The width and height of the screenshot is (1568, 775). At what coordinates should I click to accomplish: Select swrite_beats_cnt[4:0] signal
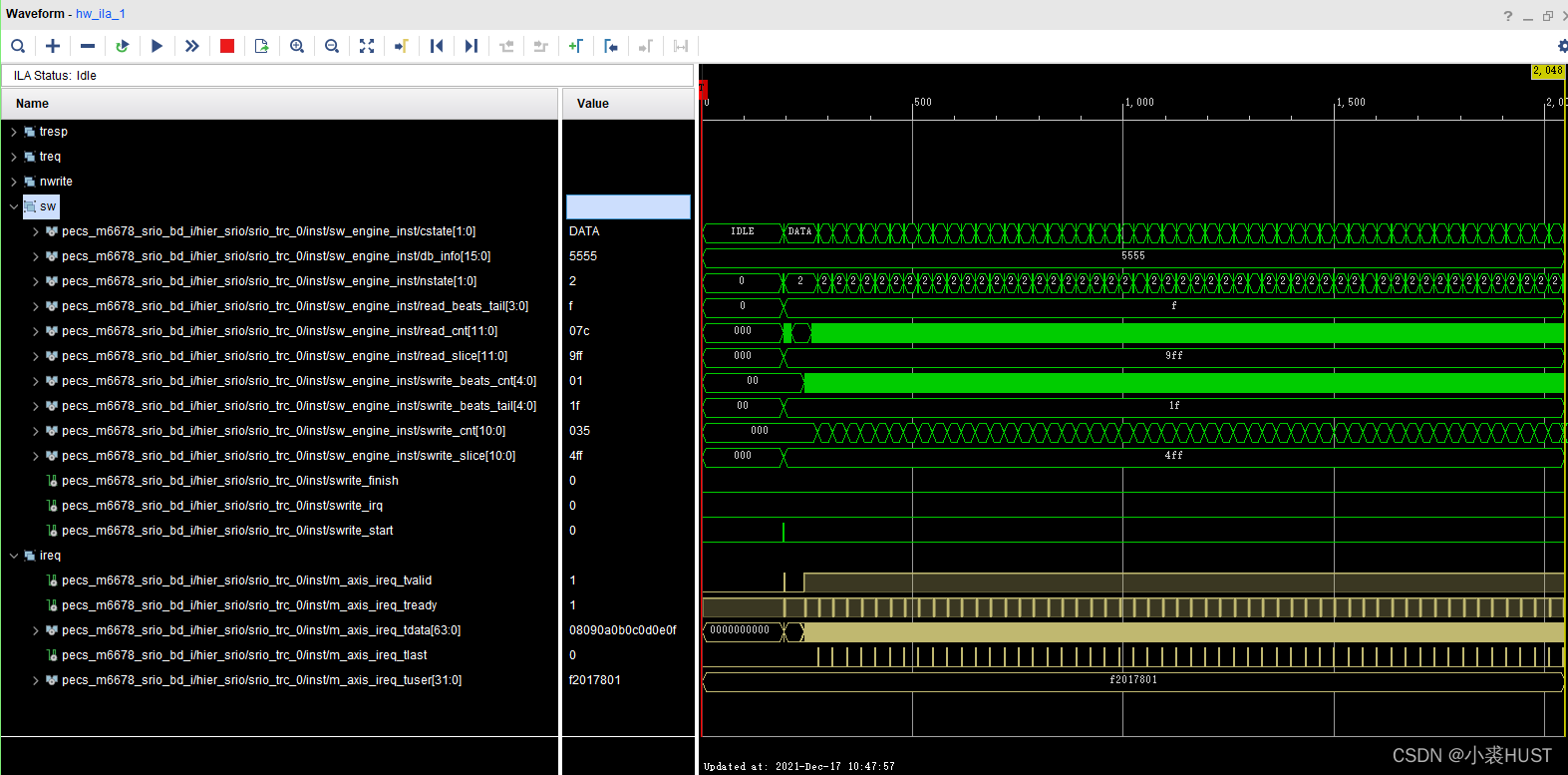(299, 381)
